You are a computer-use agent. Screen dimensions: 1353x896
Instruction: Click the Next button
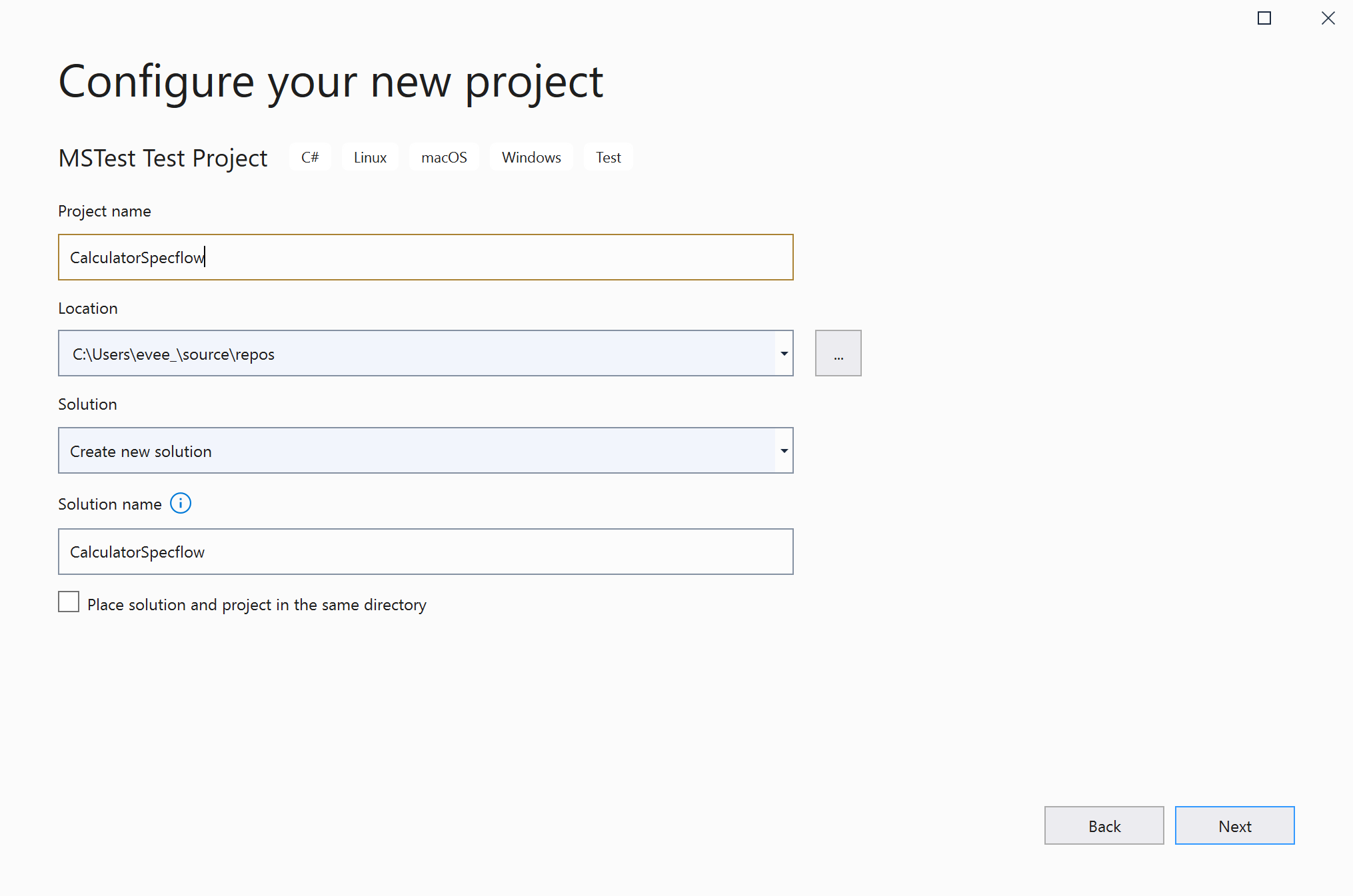[1234, 825]
